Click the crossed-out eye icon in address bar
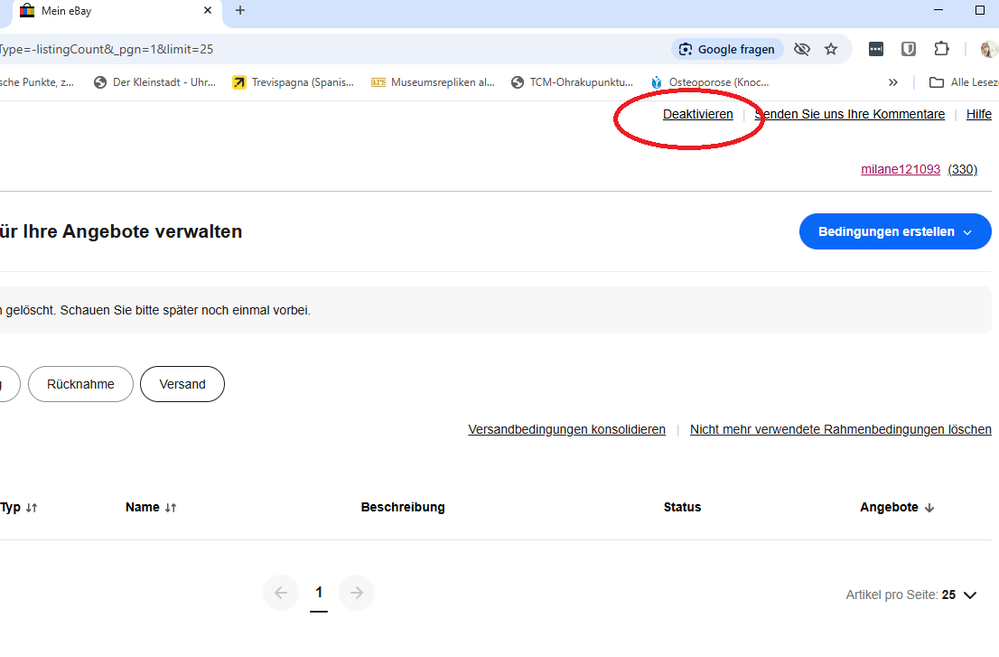Viewport: 999px width, 657px height. [x=801, y=49]
